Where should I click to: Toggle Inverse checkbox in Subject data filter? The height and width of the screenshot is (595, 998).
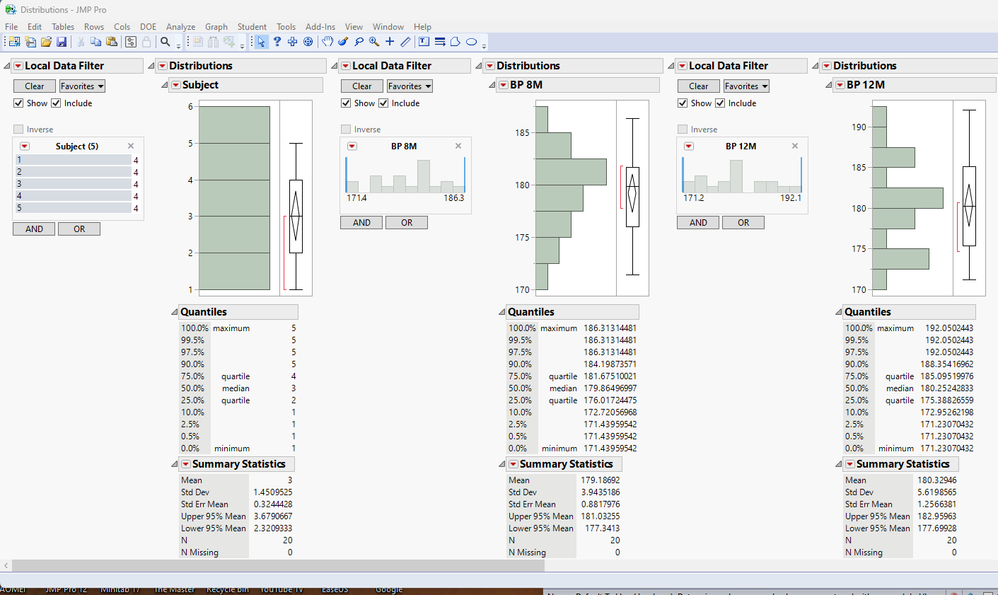pyautogui.click(x=18, y=129)
